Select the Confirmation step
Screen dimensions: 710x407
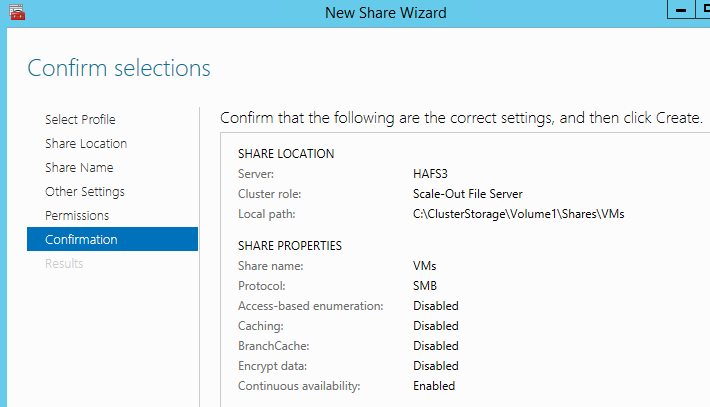tap(81, 240)
